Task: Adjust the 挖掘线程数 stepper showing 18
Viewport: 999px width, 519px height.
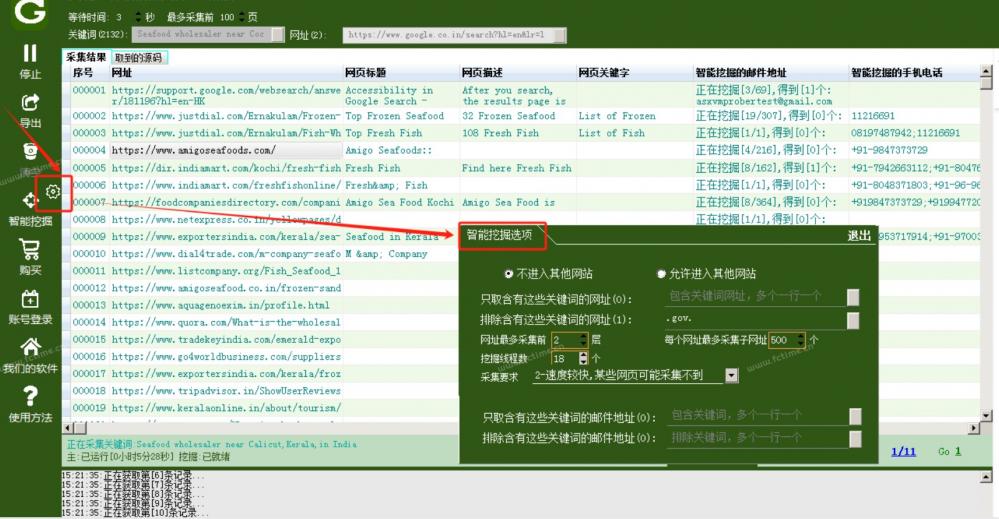Action: click(583, 358)
